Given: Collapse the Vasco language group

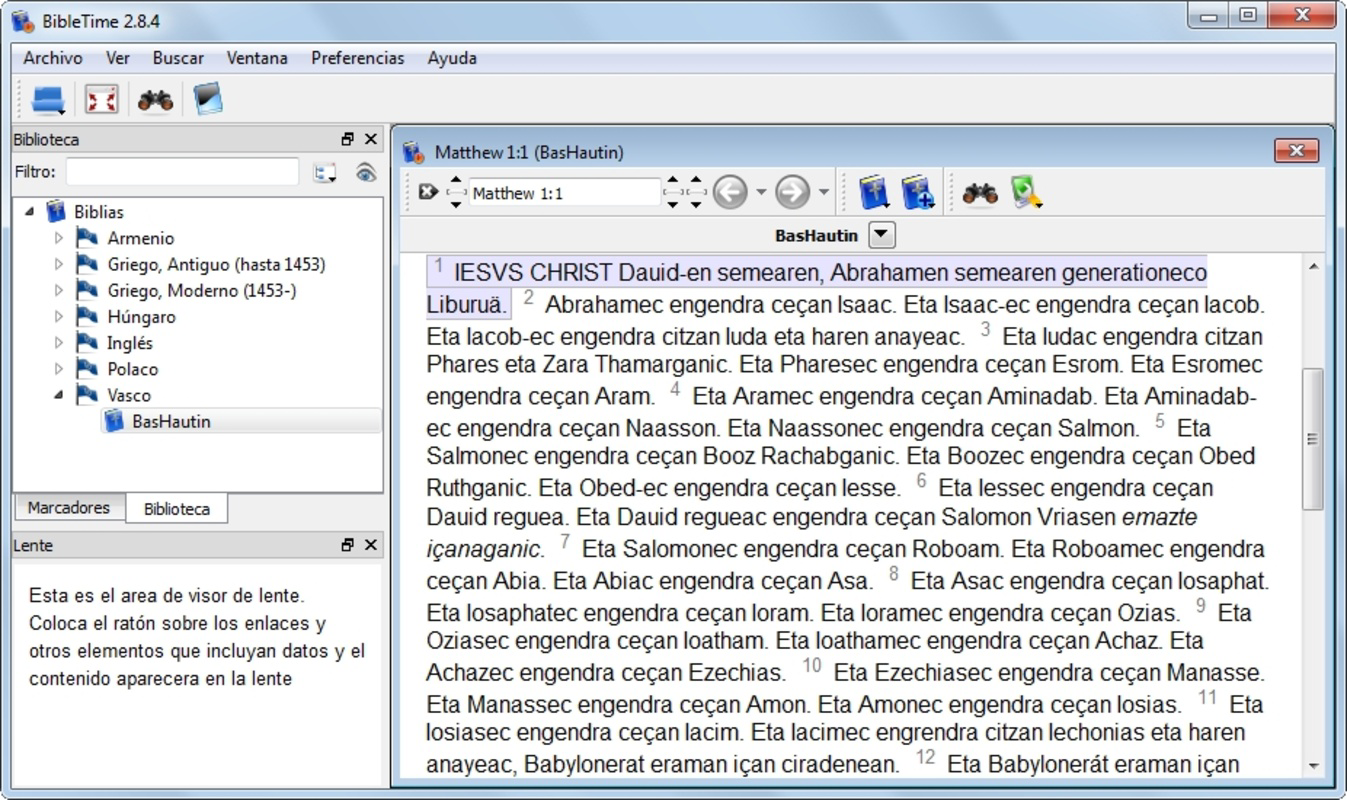Looking at the screenshot, I should 59,395.
